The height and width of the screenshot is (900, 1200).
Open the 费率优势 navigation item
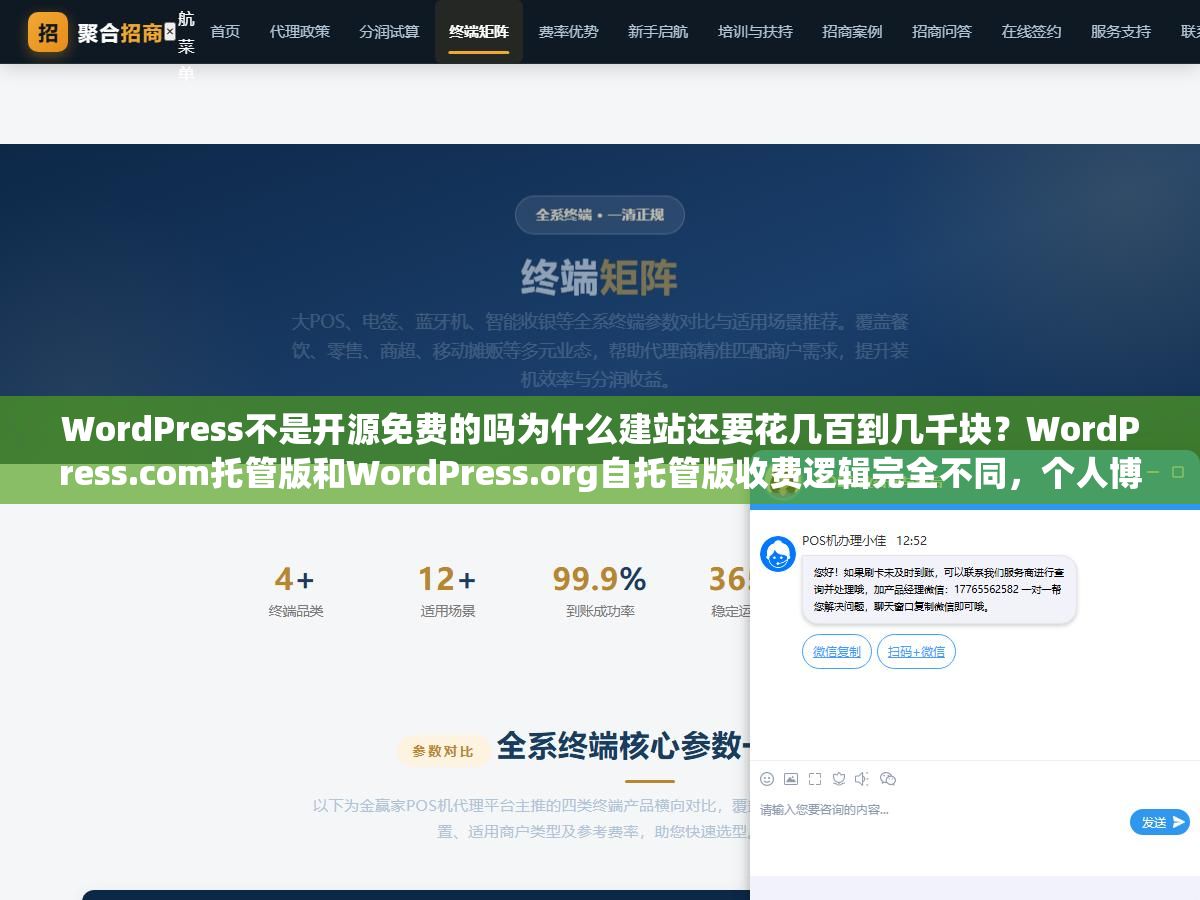[568, 32]
